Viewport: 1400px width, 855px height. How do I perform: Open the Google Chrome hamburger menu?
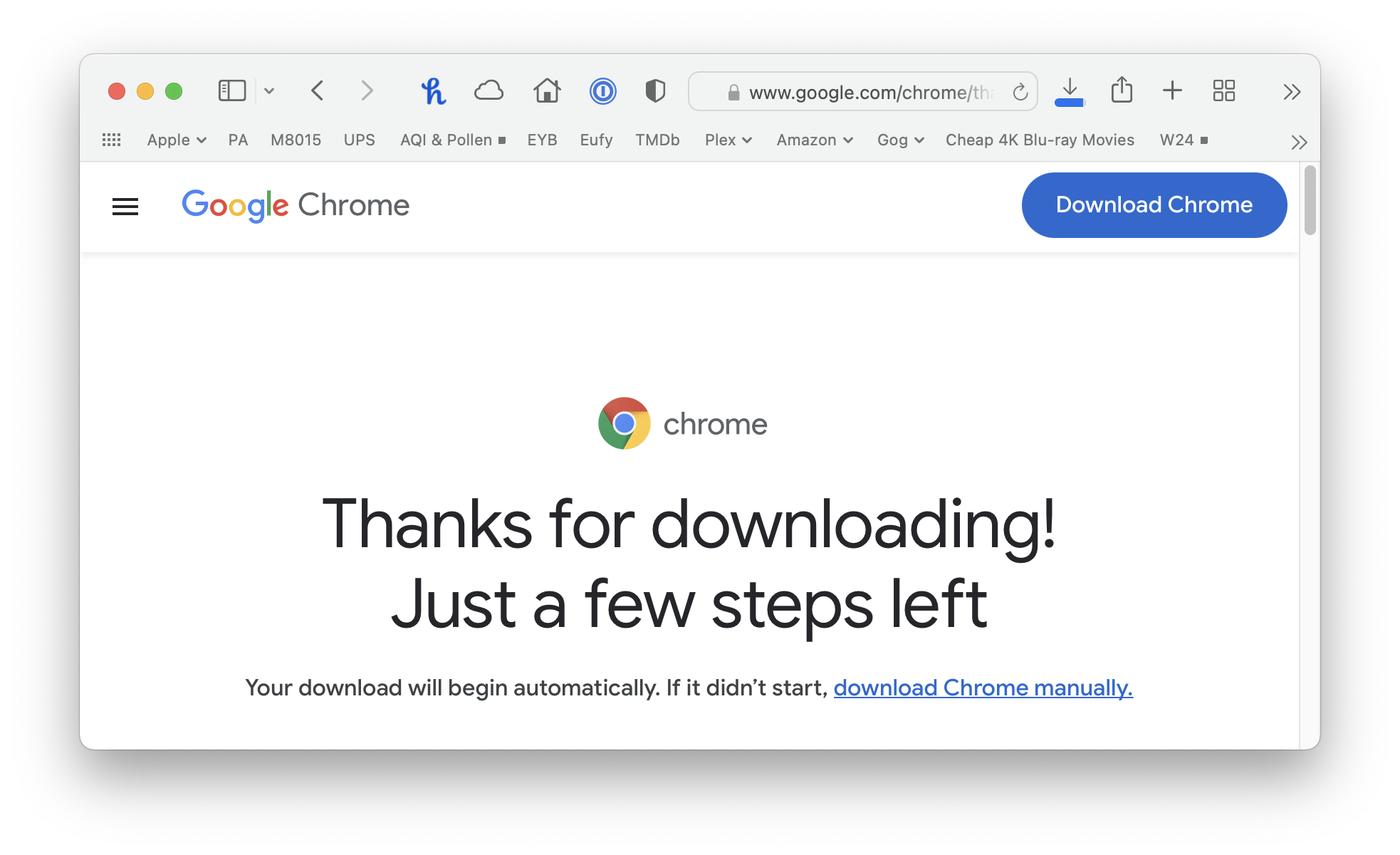[125, 207]
